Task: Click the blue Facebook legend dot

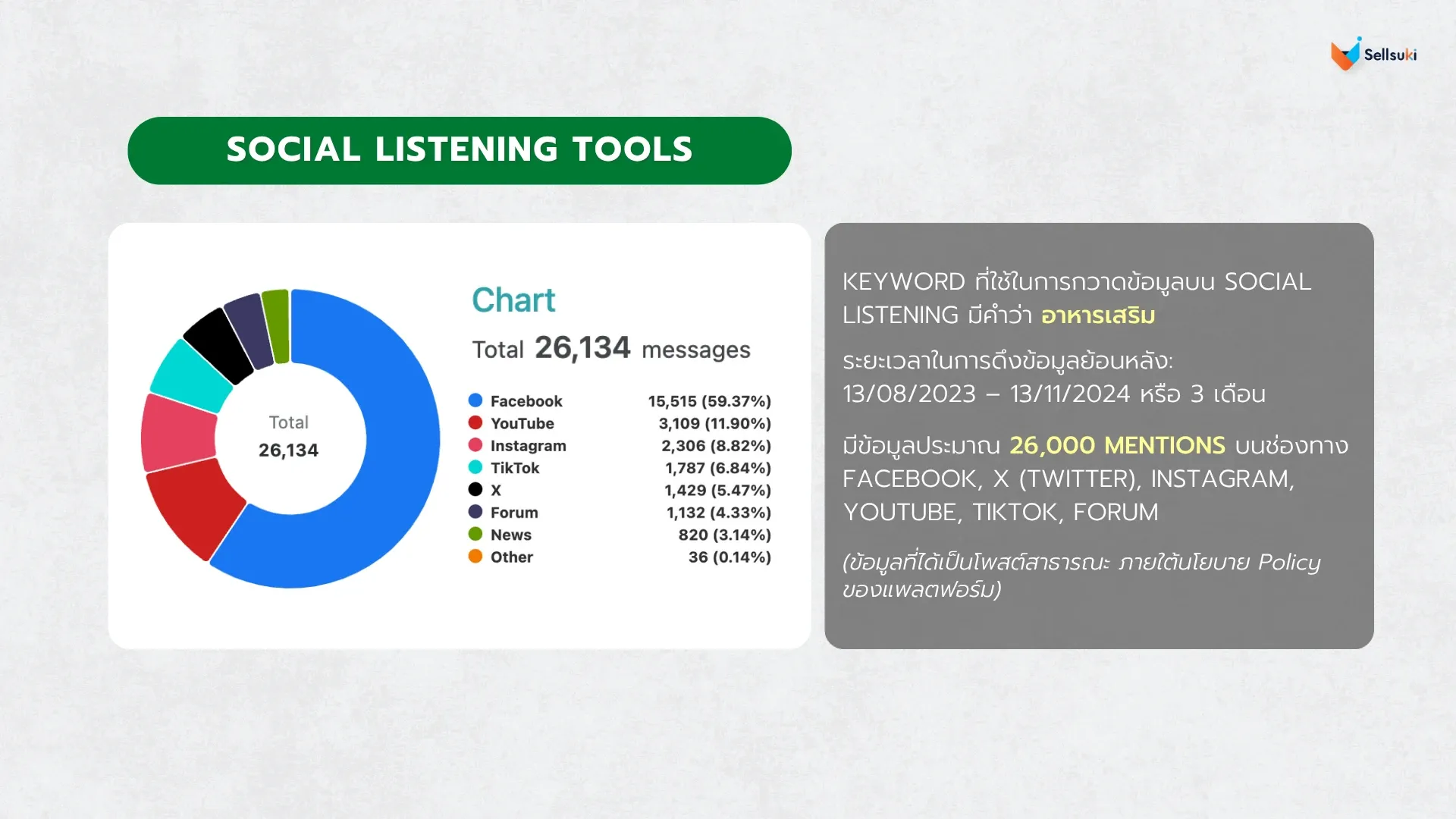Action: pyautogui.click(x=475, y=400)
